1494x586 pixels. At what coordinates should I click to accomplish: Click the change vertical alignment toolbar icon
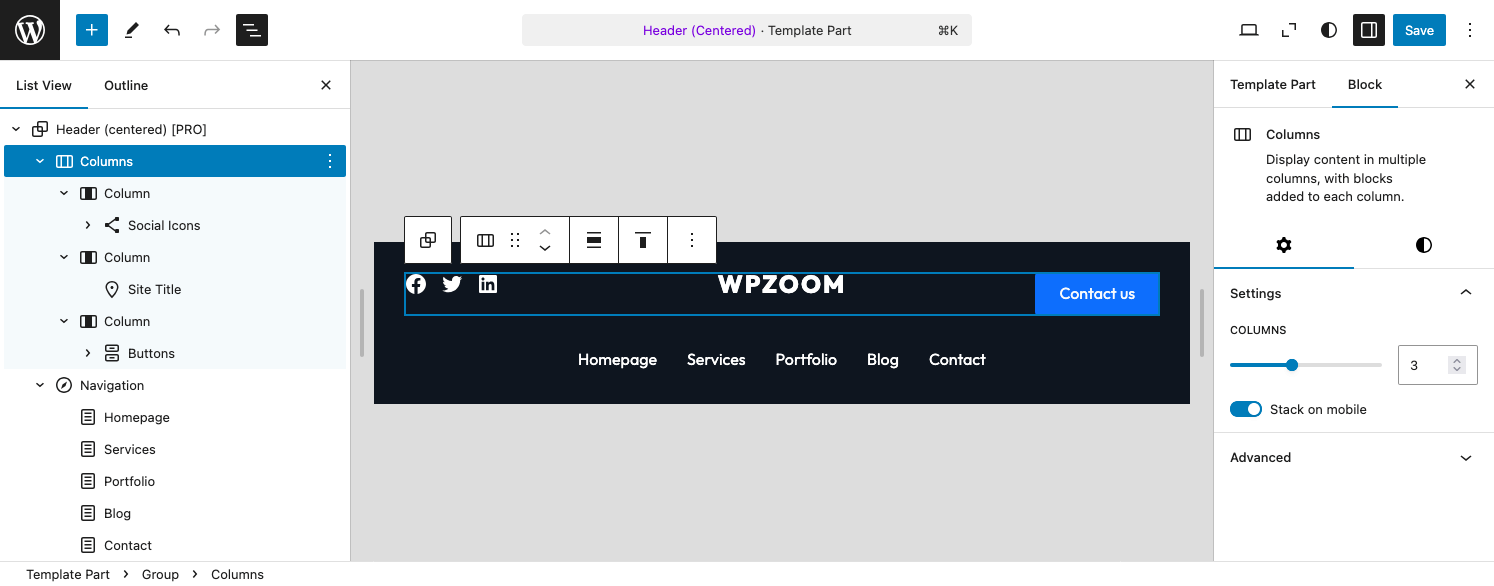pos(643,240)
